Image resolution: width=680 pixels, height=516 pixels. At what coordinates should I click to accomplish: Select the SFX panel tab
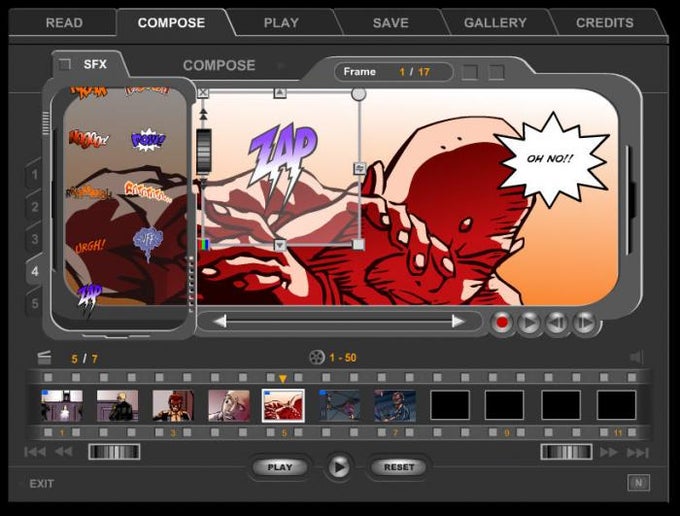point(95,65)
